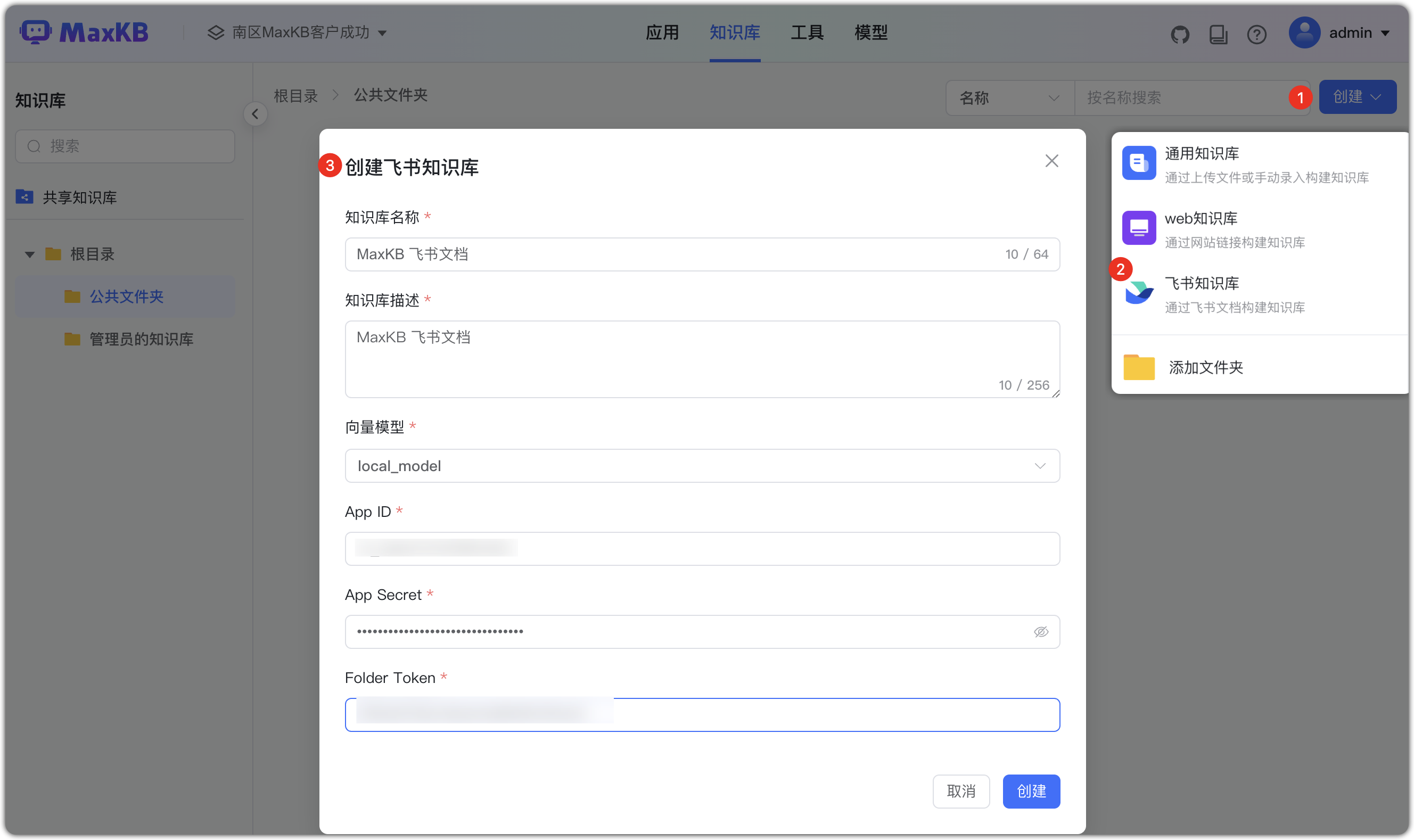Switch to the 知识库 tab

(734, 32)
